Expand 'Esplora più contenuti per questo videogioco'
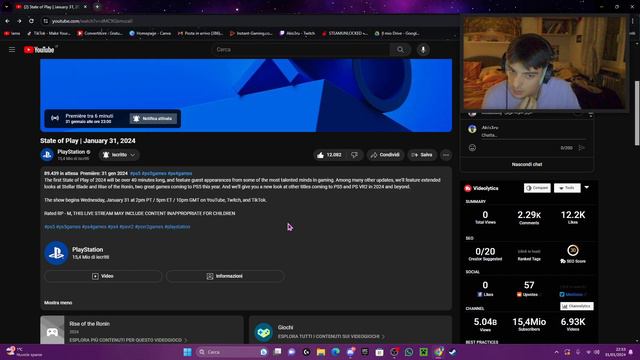This screenshot has width=640, height=360. coord(128,340)
